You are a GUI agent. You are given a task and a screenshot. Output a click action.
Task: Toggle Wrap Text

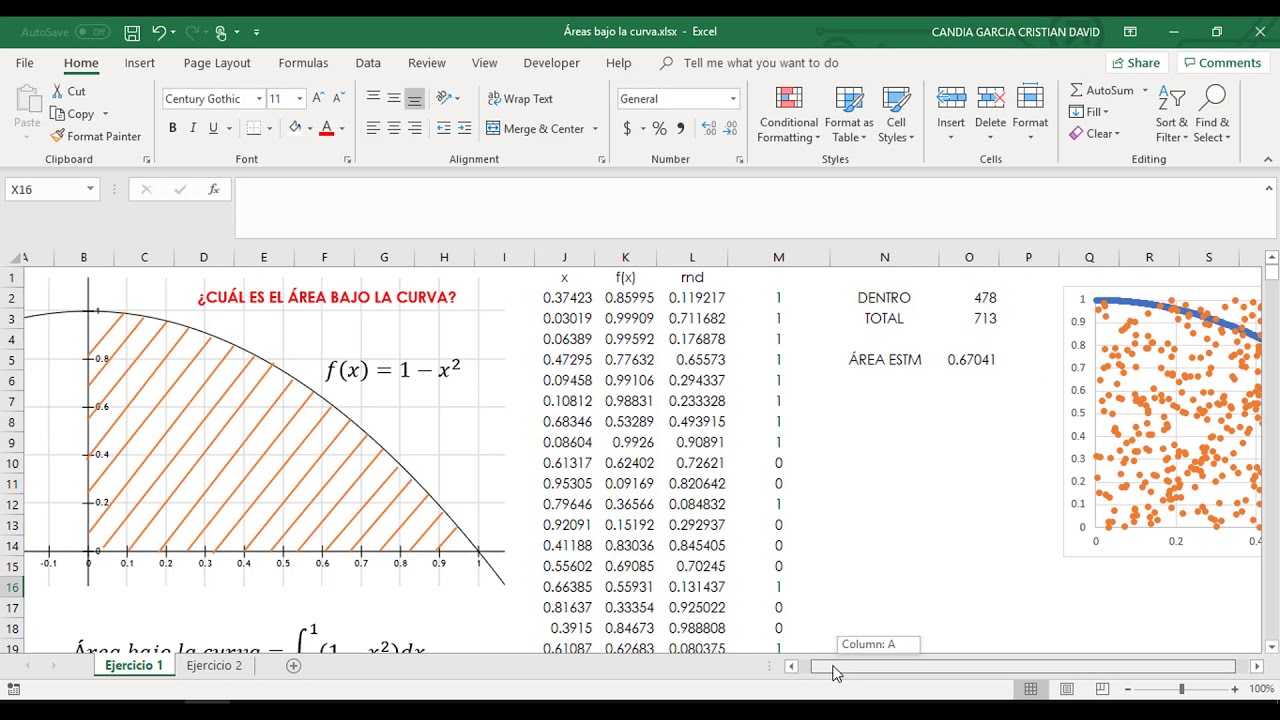pyautogui.click(x=519, y=99)
